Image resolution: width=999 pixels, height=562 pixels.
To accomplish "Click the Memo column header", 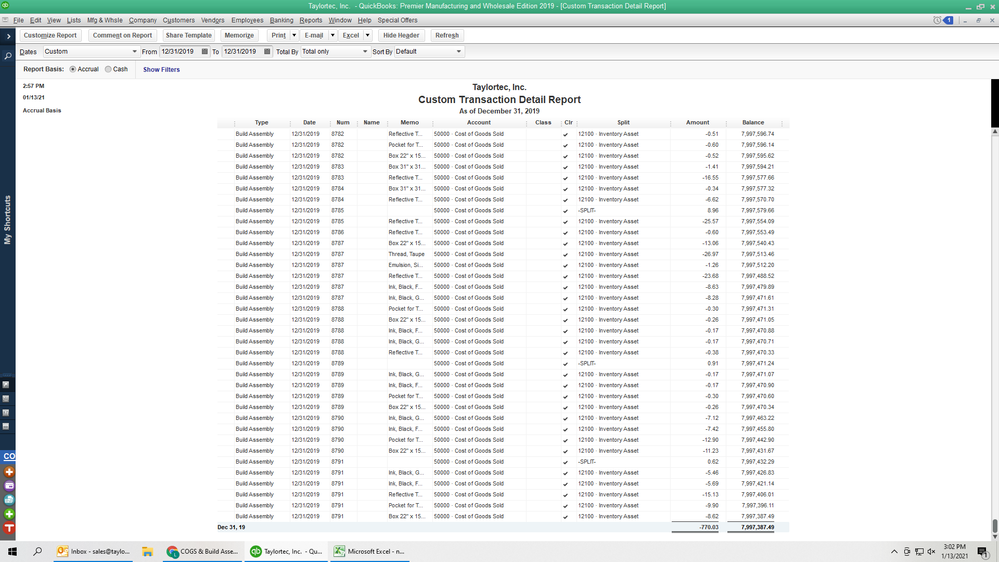I will (410, 122).
